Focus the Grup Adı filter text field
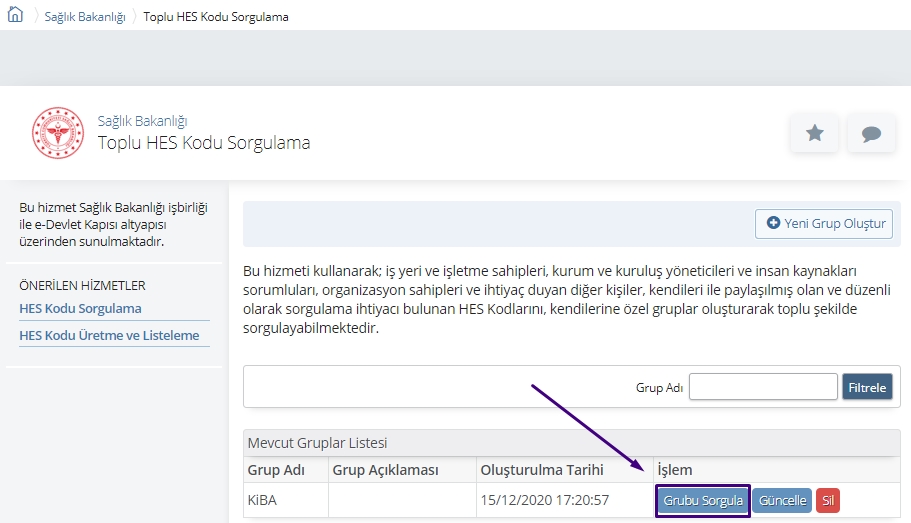 click(x=763, y=387)
